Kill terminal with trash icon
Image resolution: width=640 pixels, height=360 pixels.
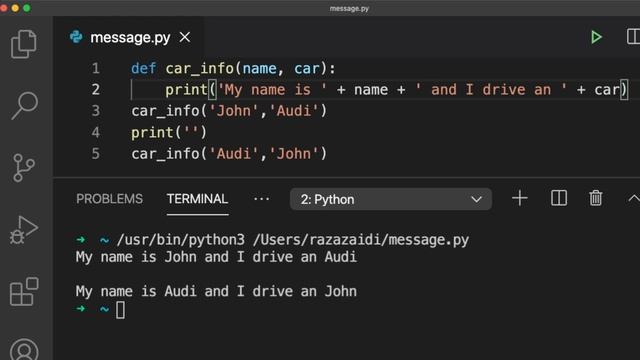point(596,198)
